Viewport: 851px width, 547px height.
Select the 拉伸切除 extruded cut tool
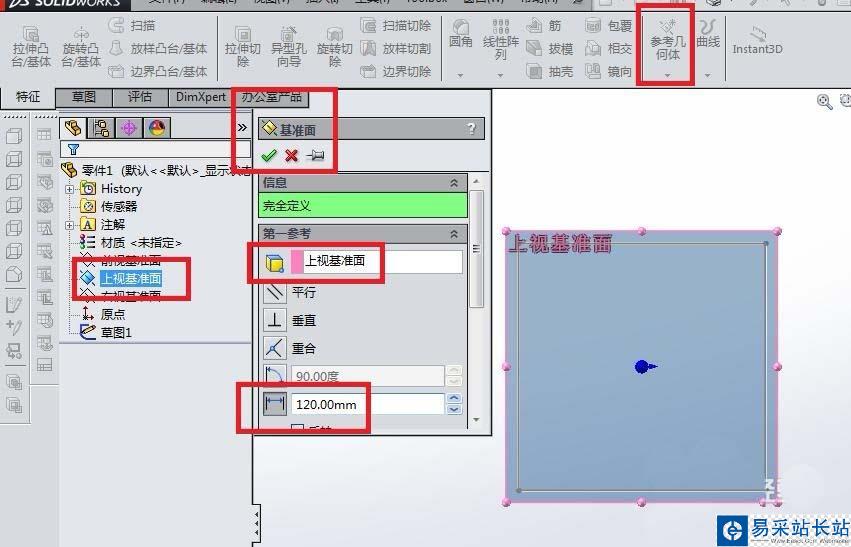243,47
